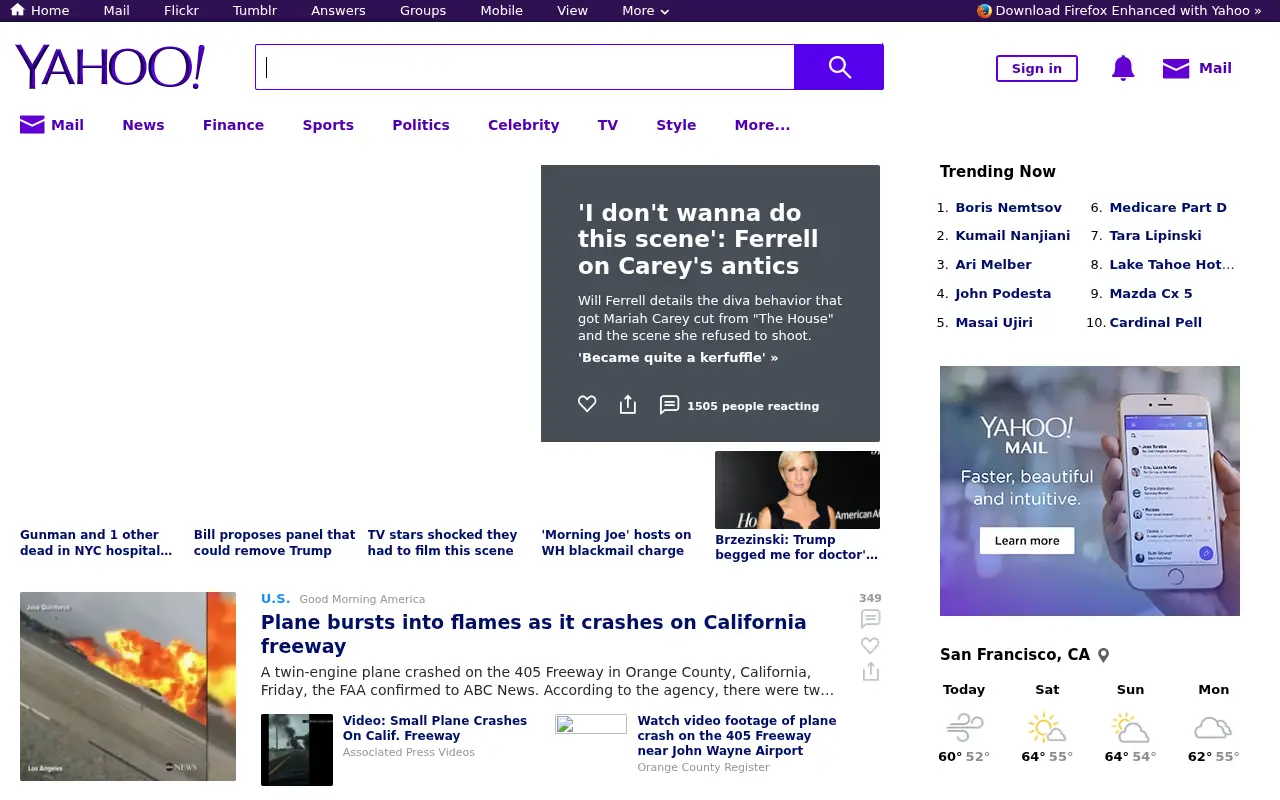Click the envelope icon in the navigation row
This screenshot has width=1280, height=800.
(x=32, y=125)
